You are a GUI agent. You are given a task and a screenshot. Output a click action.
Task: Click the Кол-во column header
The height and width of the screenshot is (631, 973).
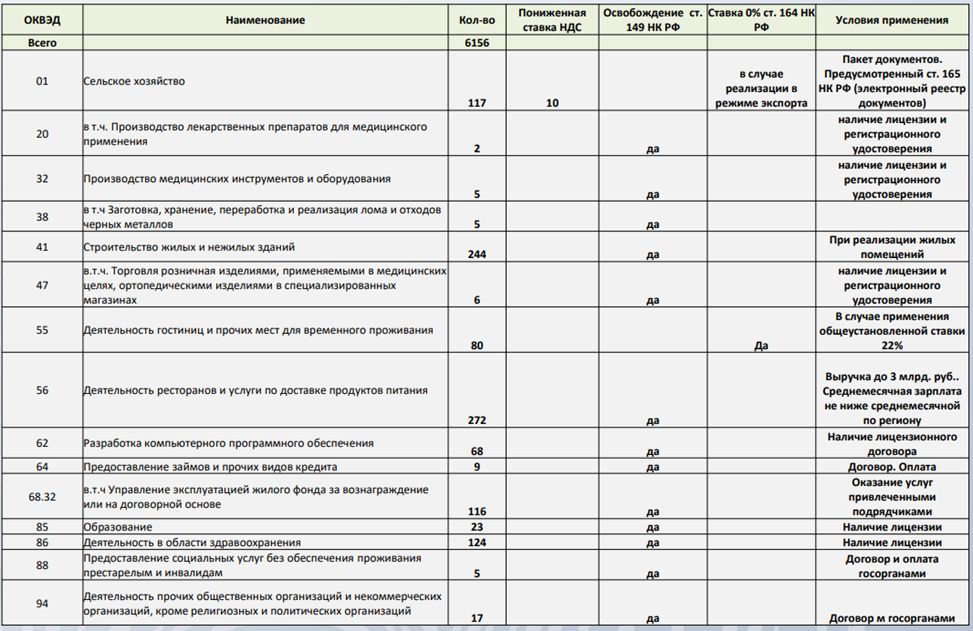476,20
